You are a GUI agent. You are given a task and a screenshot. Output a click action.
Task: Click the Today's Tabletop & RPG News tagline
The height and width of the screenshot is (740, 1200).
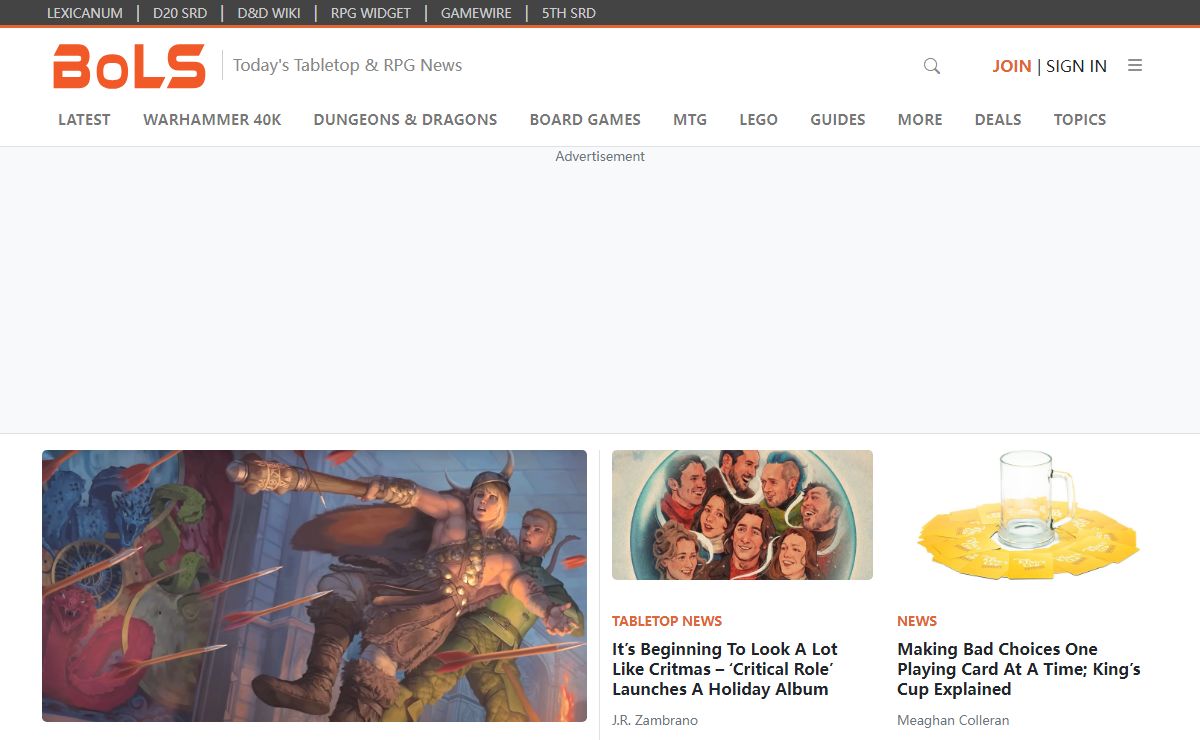(x=347, y=65)
